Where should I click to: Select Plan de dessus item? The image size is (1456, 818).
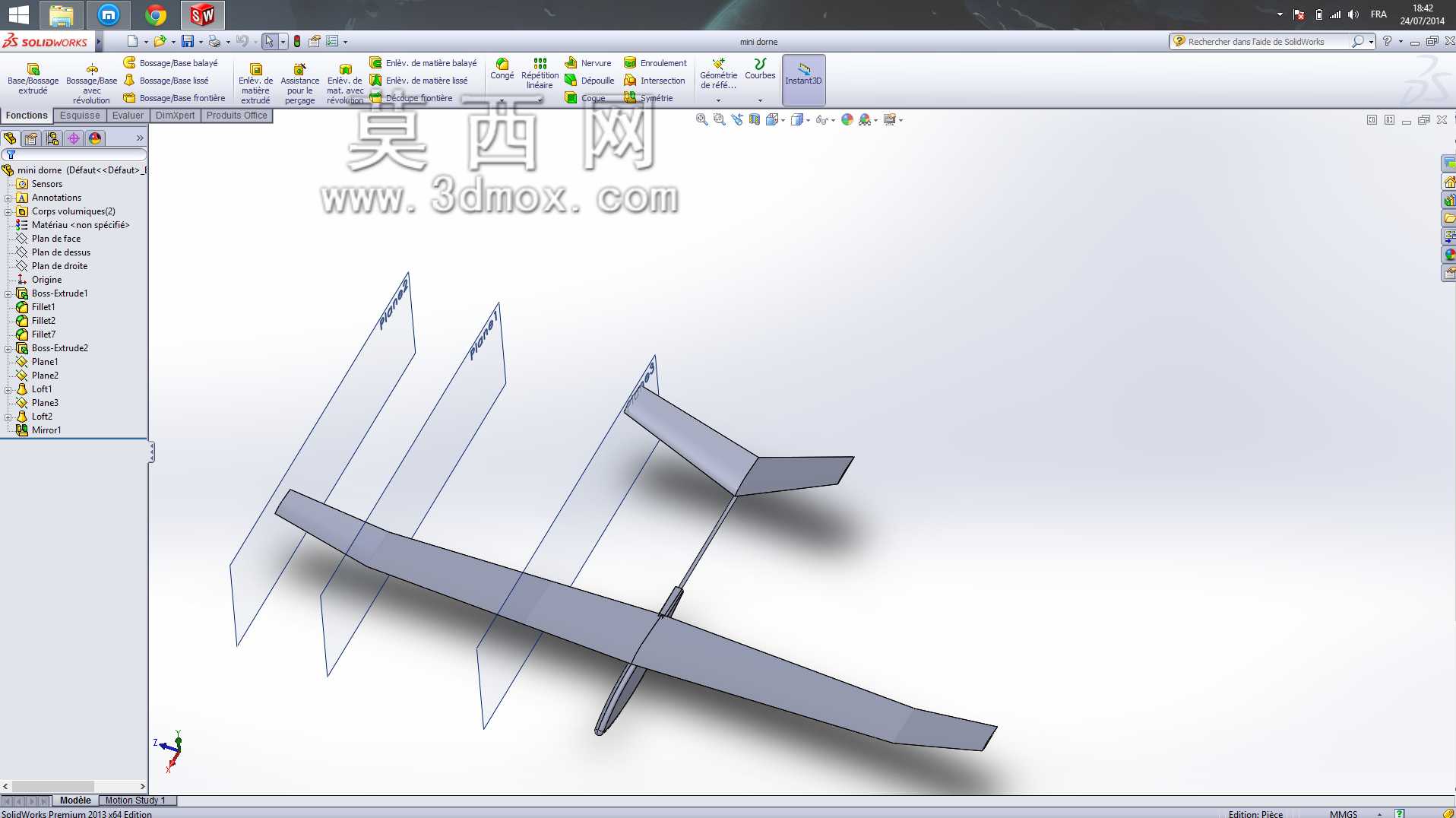(x=61, y=252)
